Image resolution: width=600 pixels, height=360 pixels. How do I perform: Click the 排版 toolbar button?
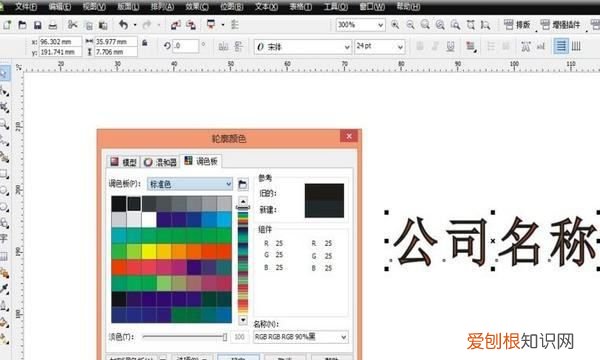[517, 25]
